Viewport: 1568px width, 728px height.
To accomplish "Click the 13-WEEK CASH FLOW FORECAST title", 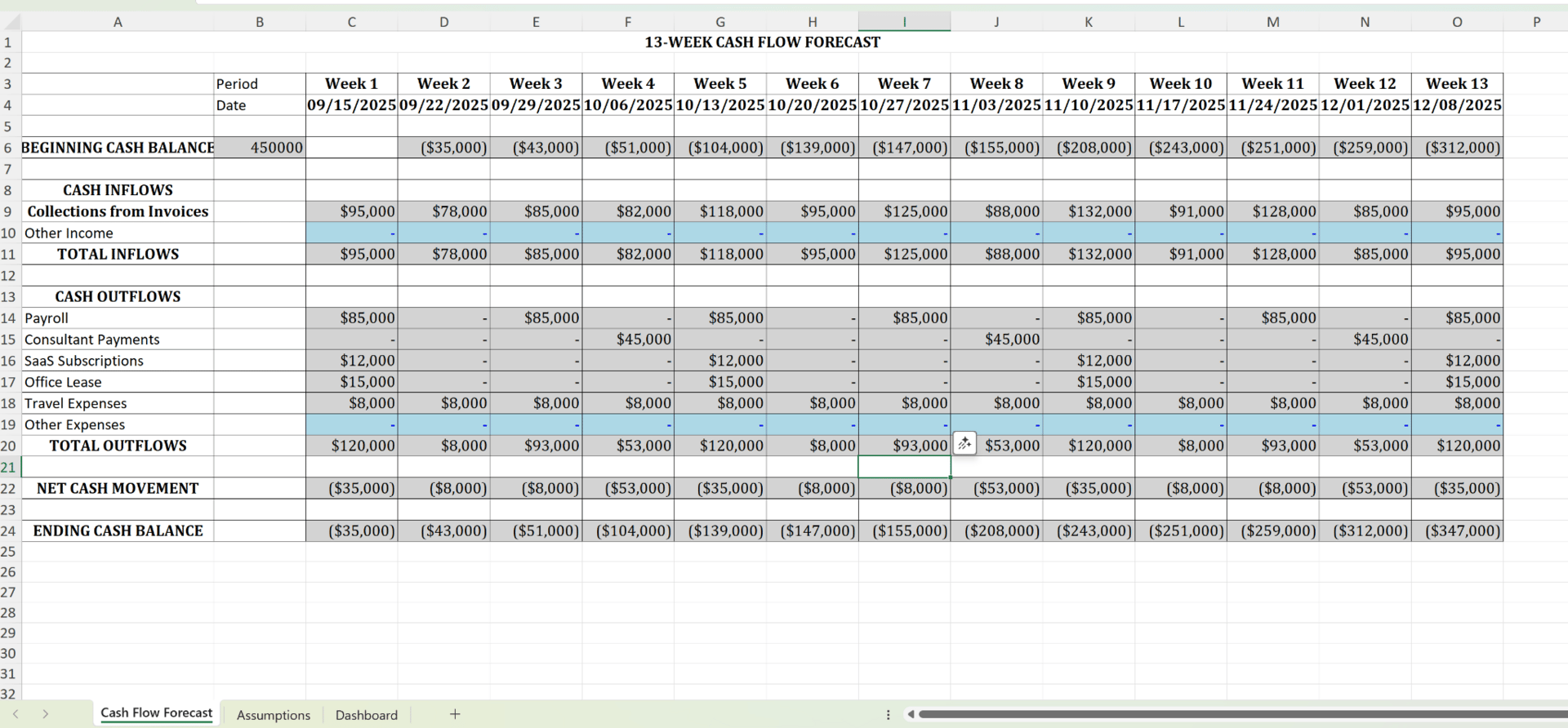I will pyautogui.click(x=762, y=42).
